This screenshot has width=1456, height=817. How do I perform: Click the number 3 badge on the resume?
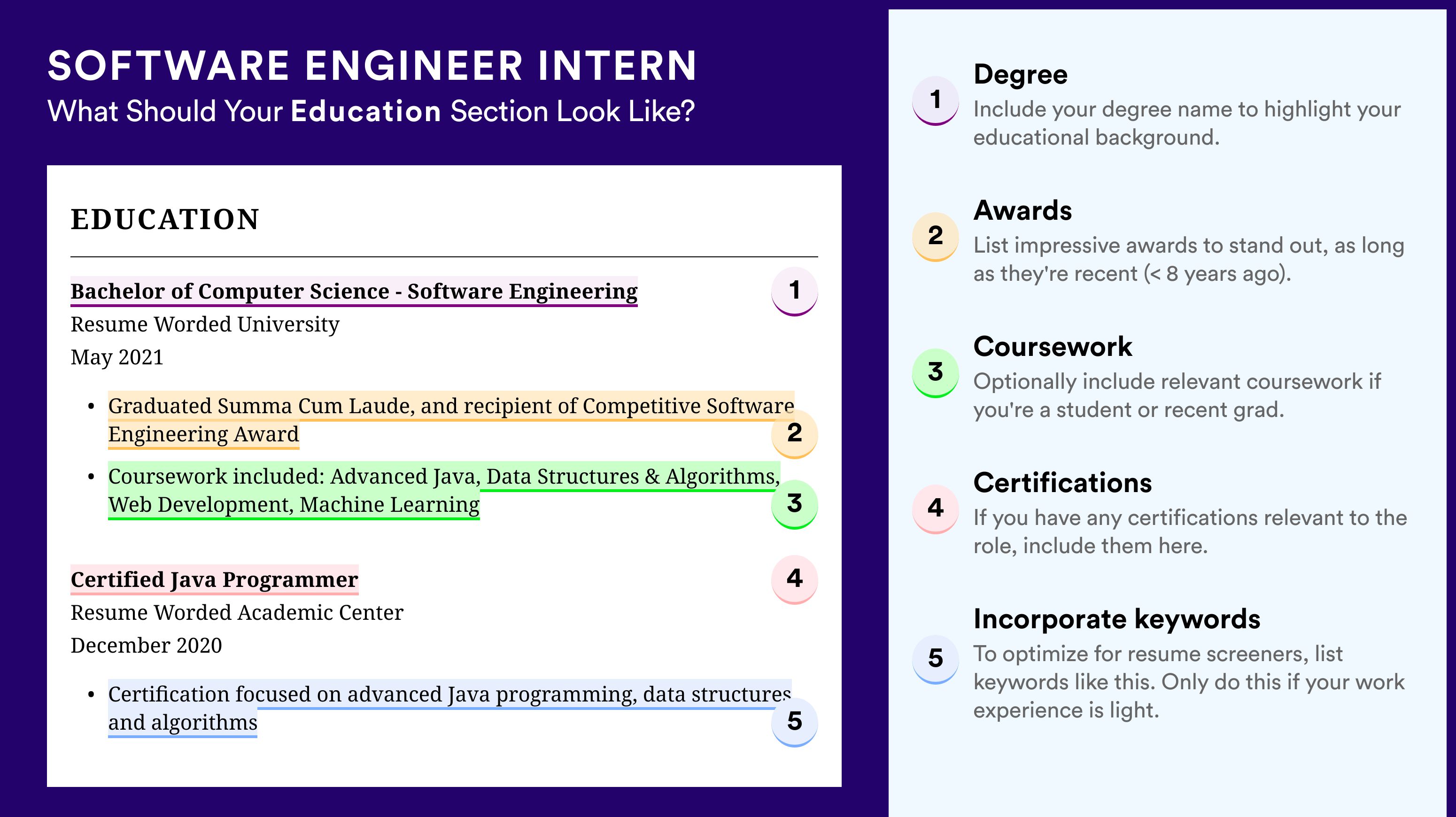(x=794, y=504)
